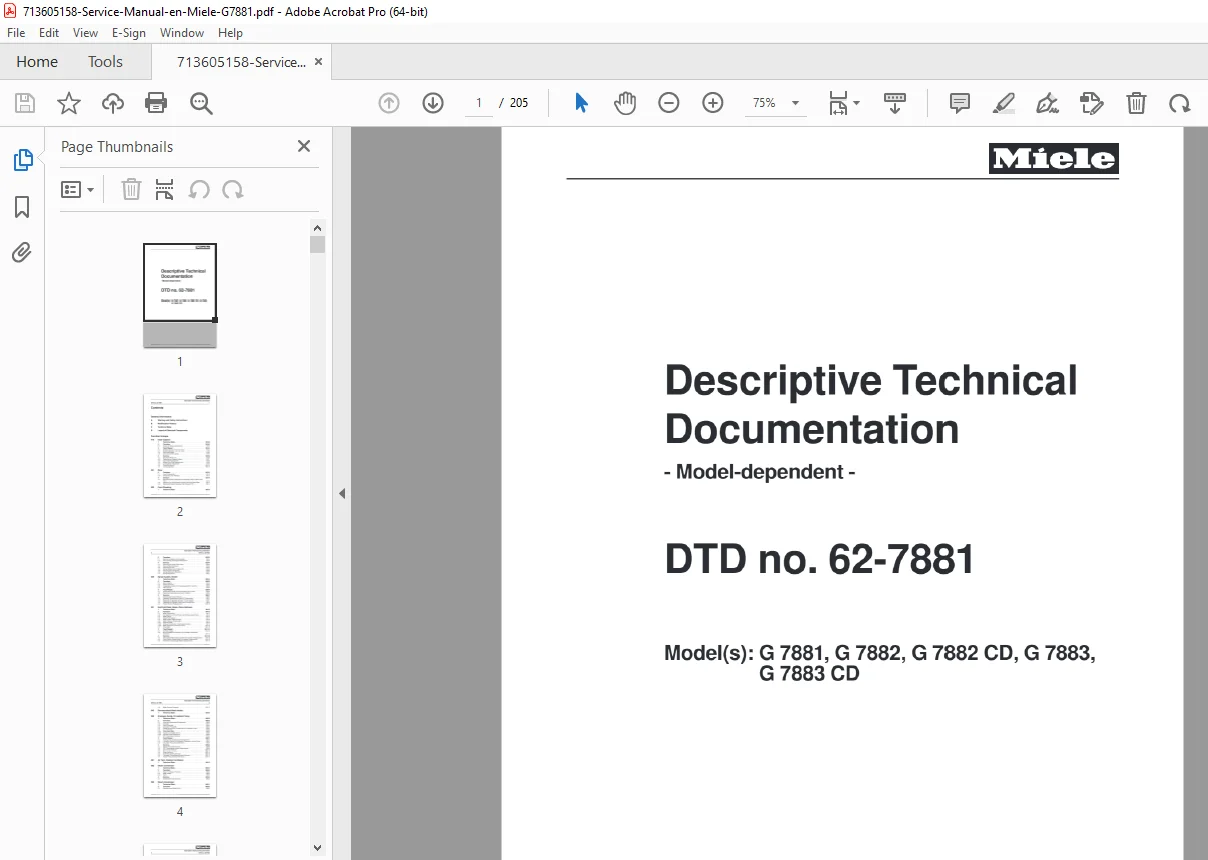Click the Miele logo on page
Screen dimensions: 1208x860
pos(1054,158)
